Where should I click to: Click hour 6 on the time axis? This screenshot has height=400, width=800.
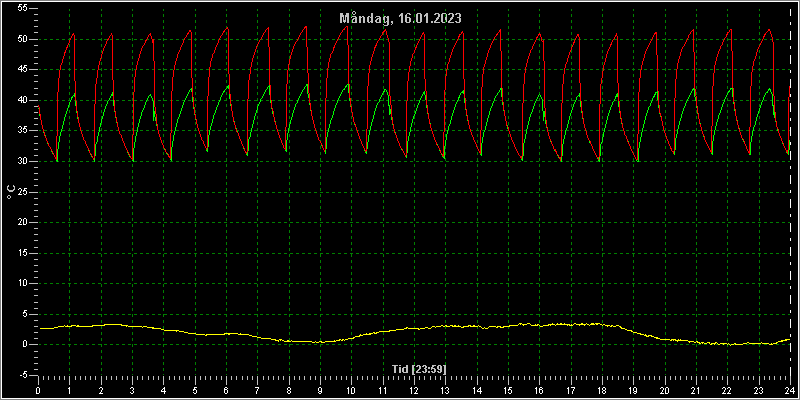tap(226, 390)
